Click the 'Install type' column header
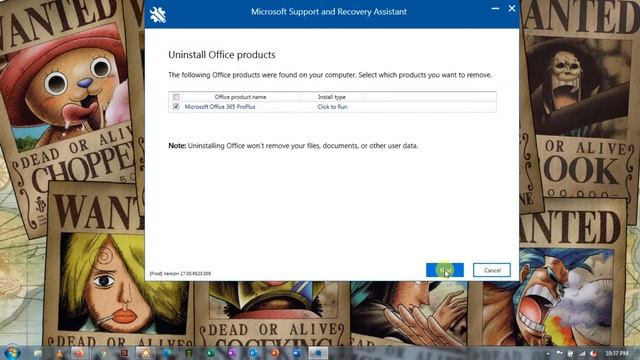640x360 pixels. [331, 97]
